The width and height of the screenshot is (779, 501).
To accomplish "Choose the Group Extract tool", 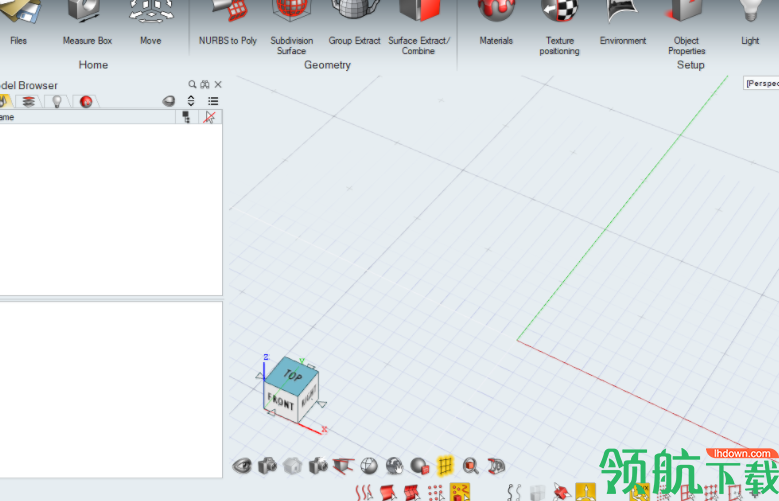I will [x=354, y=22].
